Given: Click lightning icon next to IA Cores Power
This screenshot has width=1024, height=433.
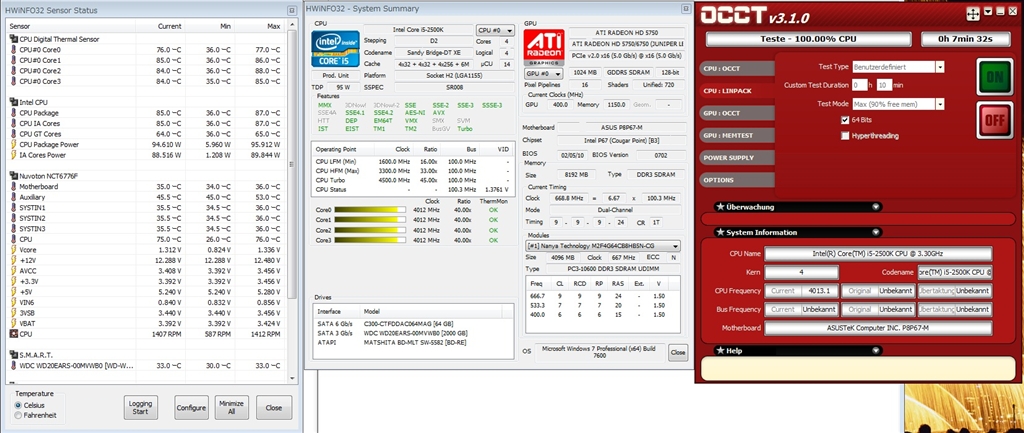Looking at the screenshot, I should click(x=14, y=155).
